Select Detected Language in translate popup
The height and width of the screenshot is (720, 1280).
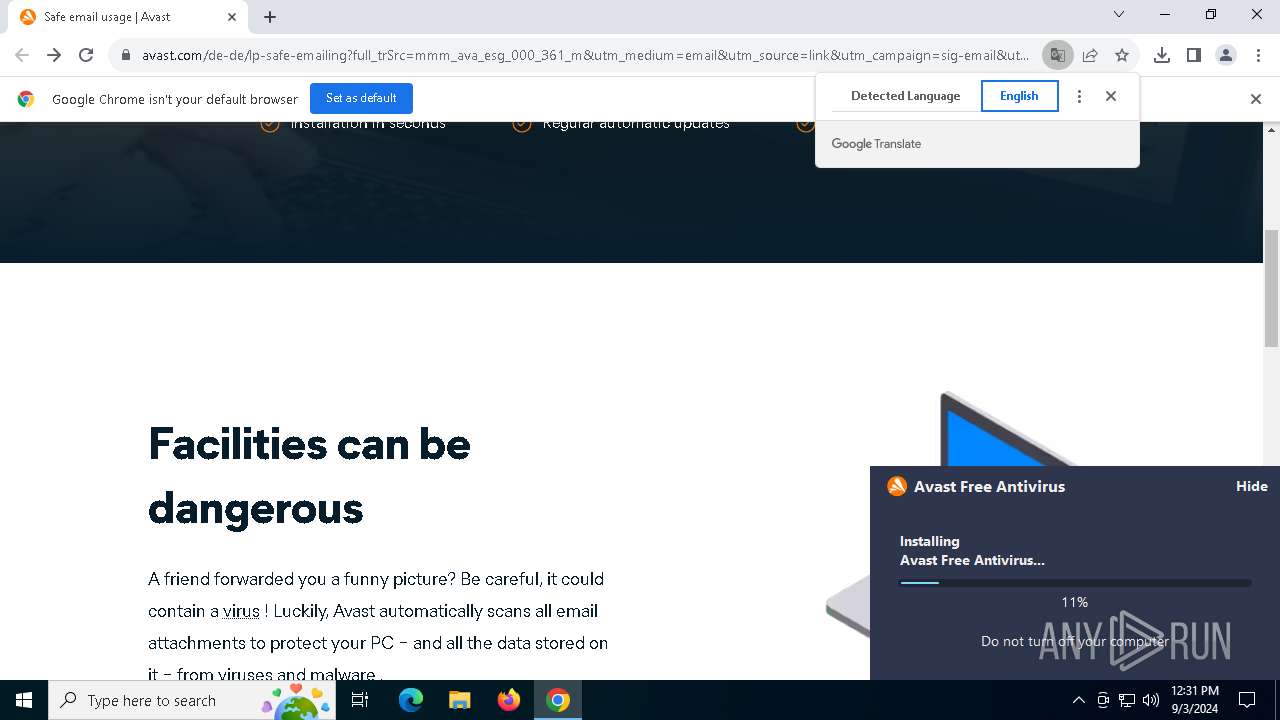click(905, 96)
